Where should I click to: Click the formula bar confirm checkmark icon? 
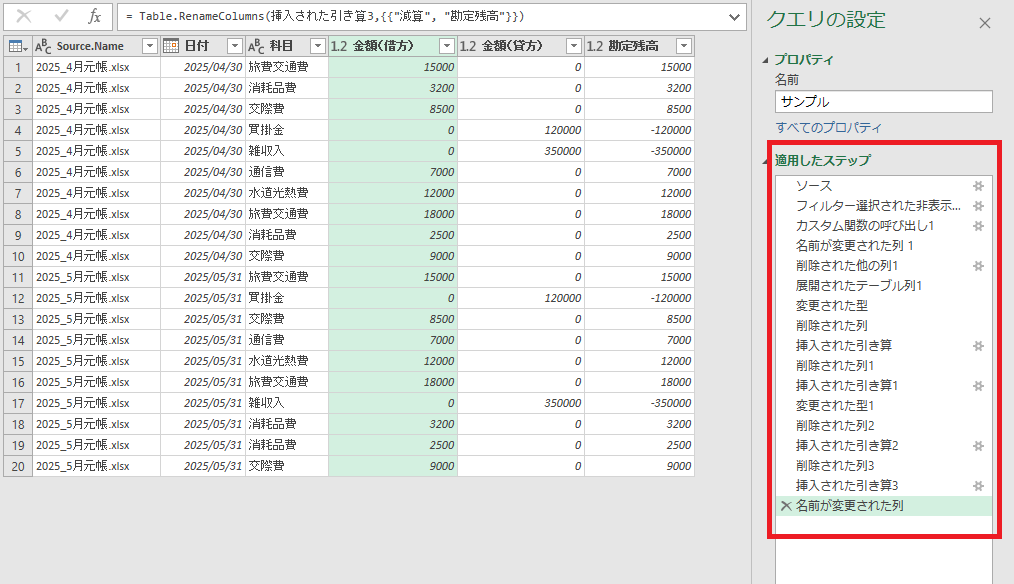(x=60, y=17)
